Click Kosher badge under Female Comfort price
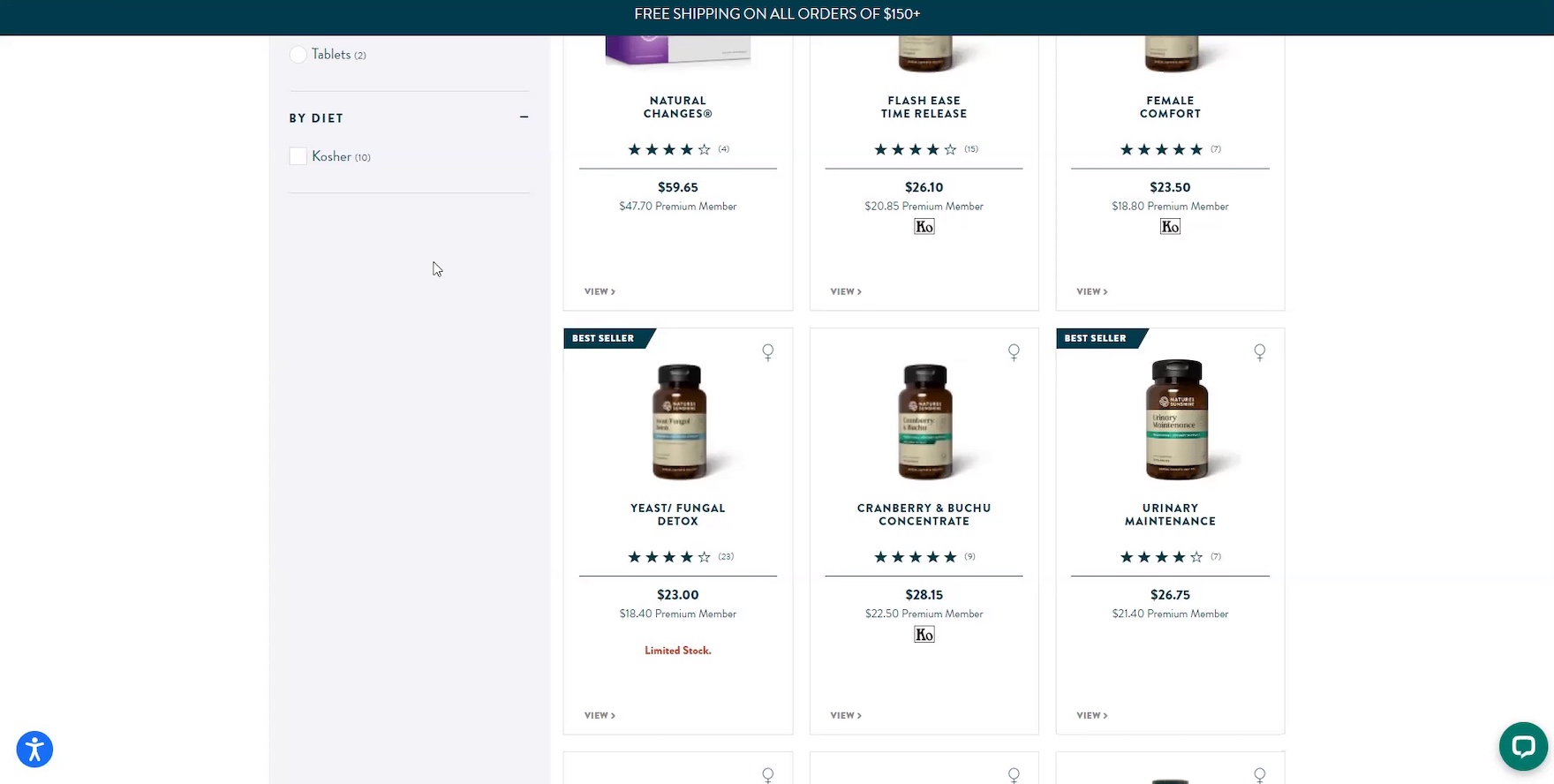Viewport: 1554px width, 784px height. (x=1170, y=227)
